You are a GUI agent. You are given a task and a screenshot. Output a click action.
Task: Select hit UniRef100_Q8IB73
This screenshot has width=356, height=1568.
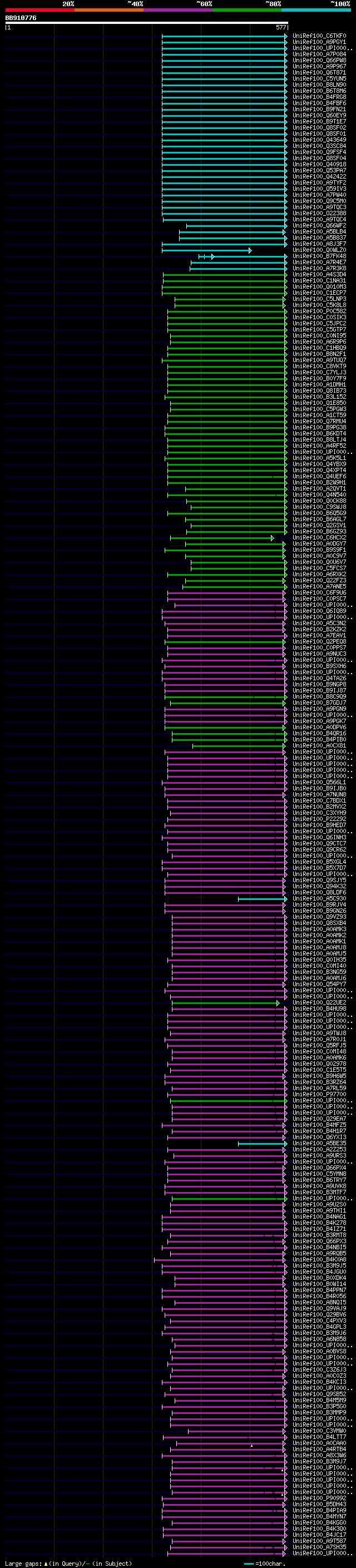319,391
